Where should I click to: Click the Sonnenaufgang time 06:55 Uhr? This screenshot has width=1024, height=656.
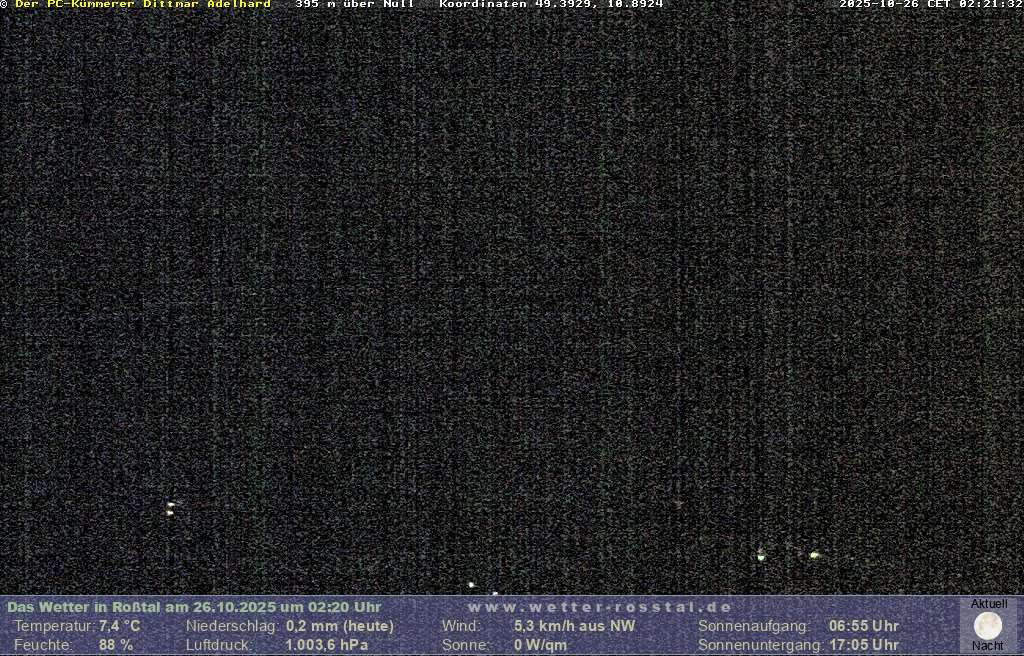[x=863, y=626]
